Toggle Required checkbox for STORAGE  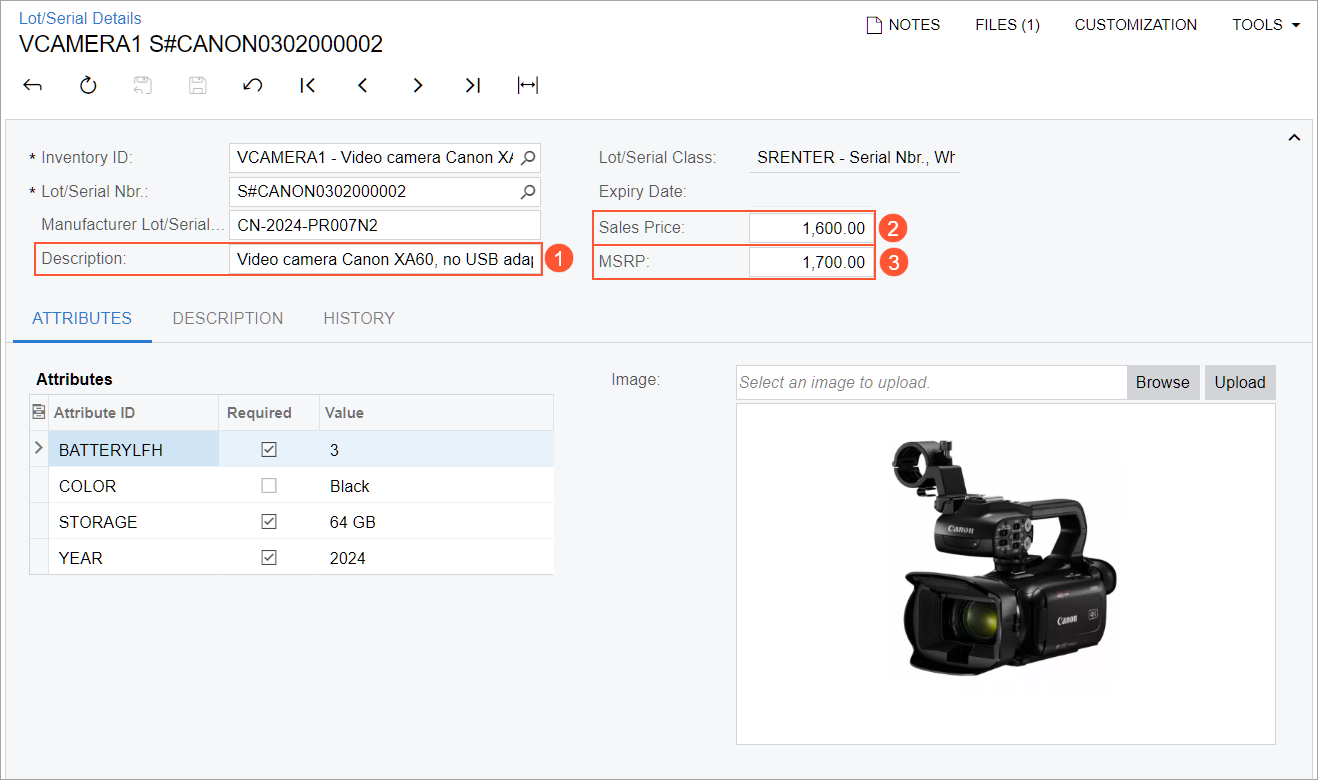(x=268, y=522)
